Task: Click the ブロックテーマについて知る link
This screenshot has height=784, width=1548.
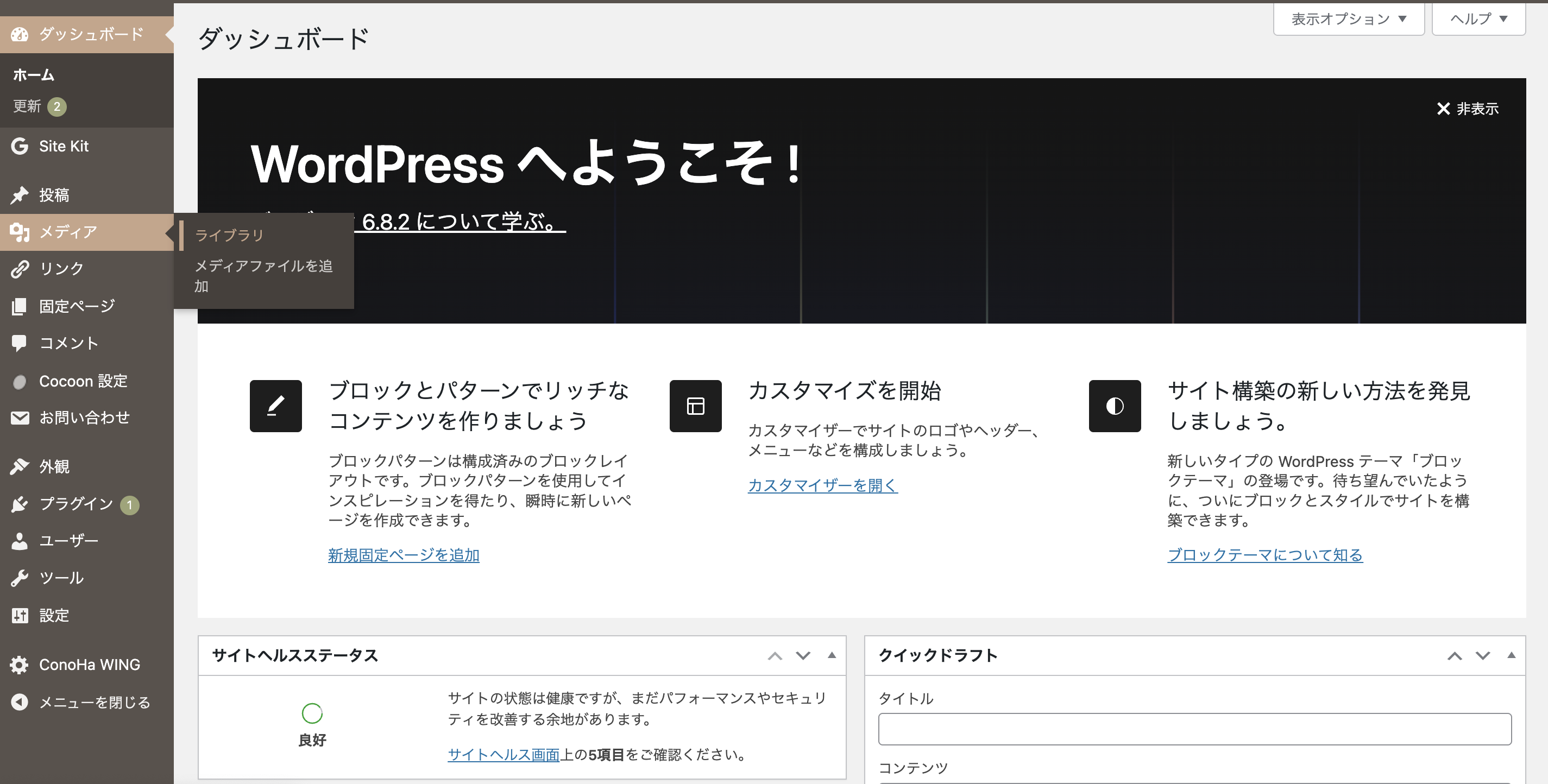Action: 1265,554
